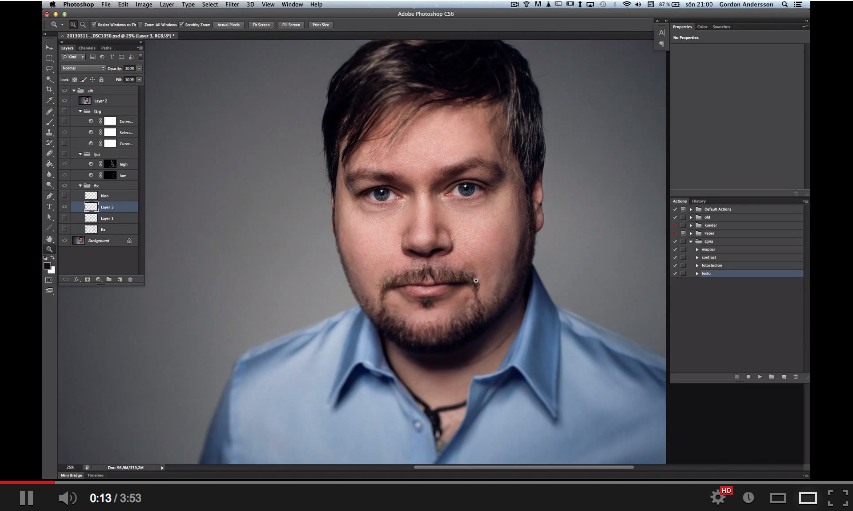Open the layer filter Kind dropdown

[73, 57]
